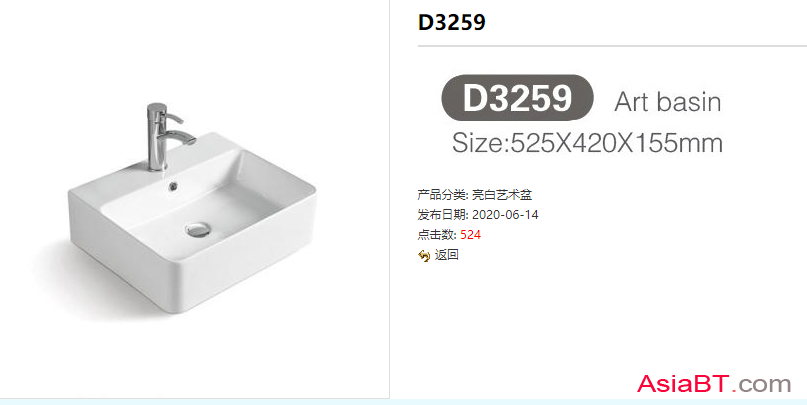Viewport: 807px width, 405px height.
Task: Click the yellow return arrow icon
Action: 424,256
